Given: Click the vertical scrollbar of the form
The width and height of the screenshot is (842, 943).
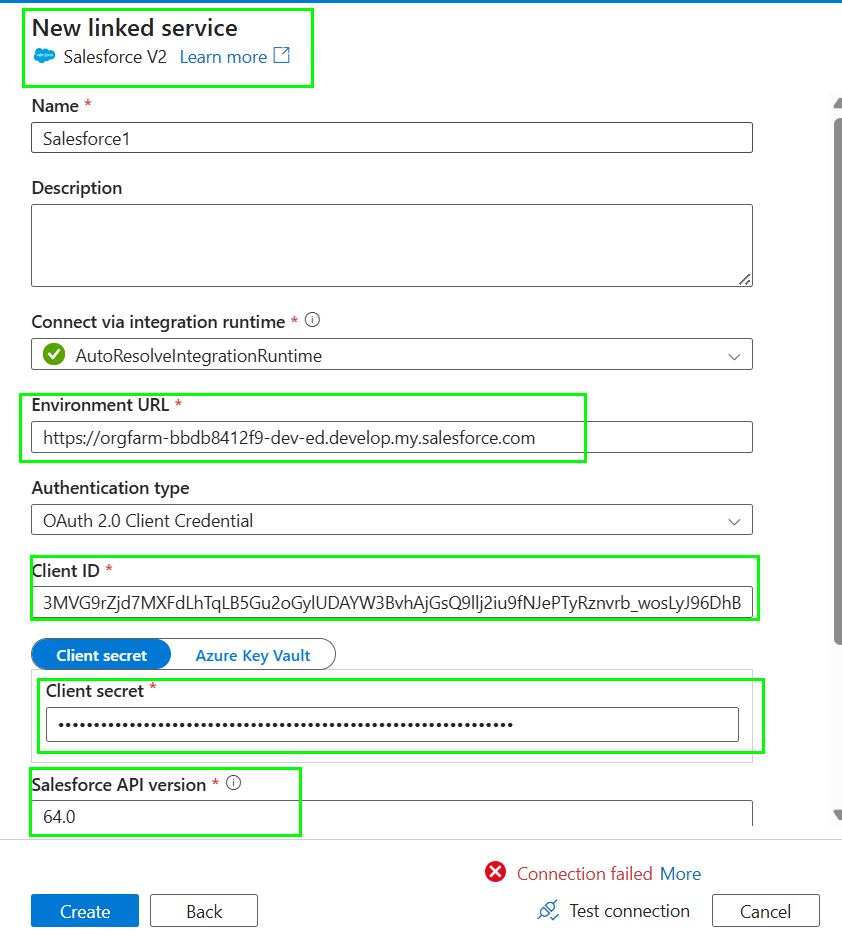Looking at the screenshot, I should click(838, 382).
